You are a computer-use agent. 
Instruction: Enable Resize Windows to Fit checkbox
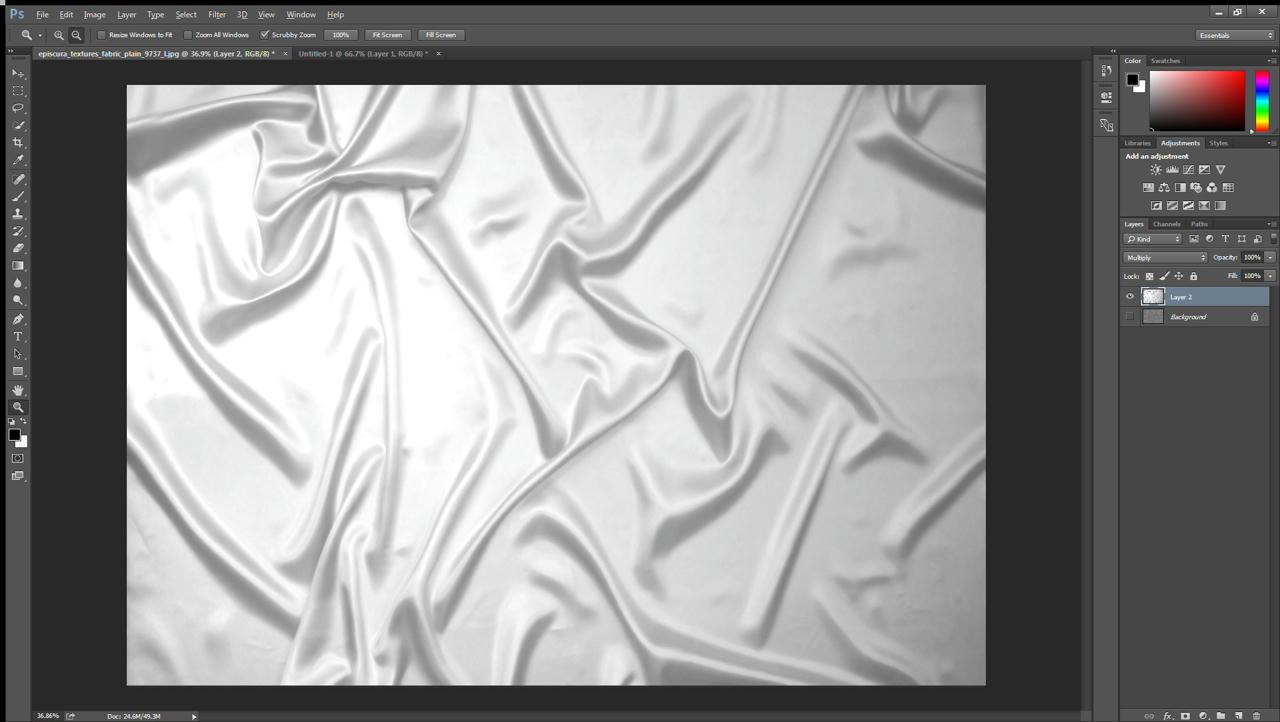[101, 35]
